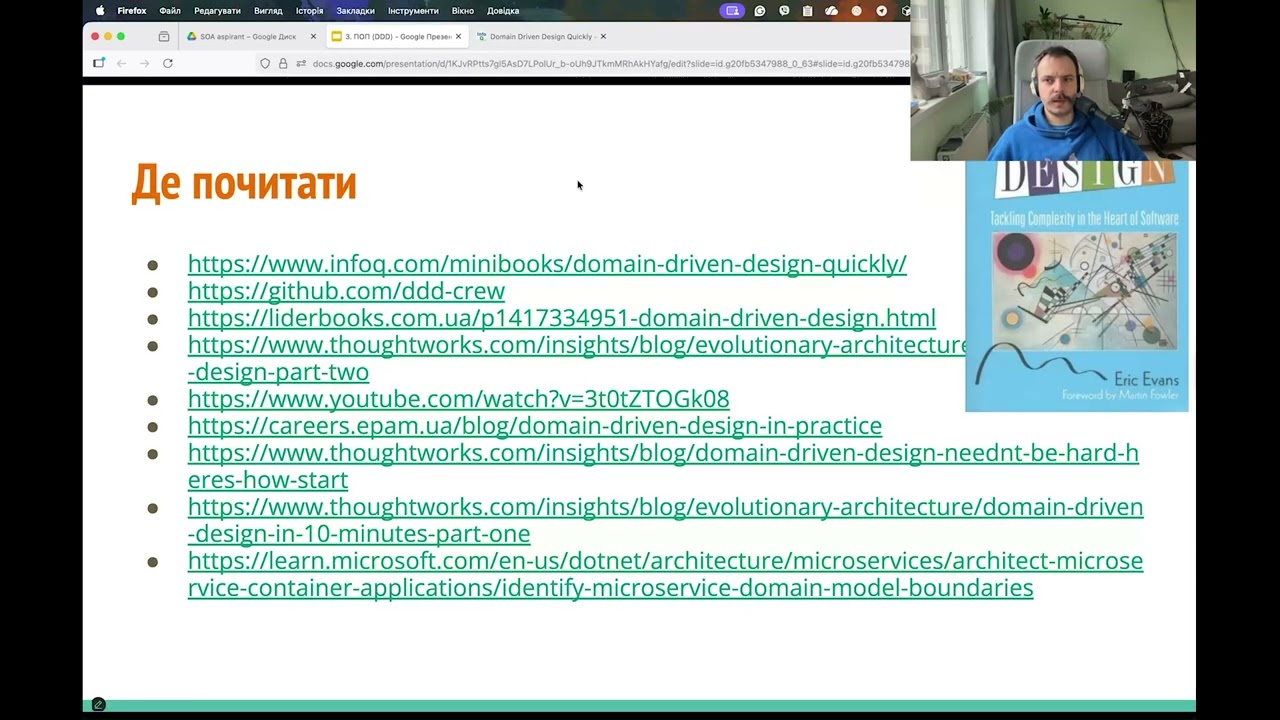Click the presenter webcam video overlay

tap(1053, 80)
